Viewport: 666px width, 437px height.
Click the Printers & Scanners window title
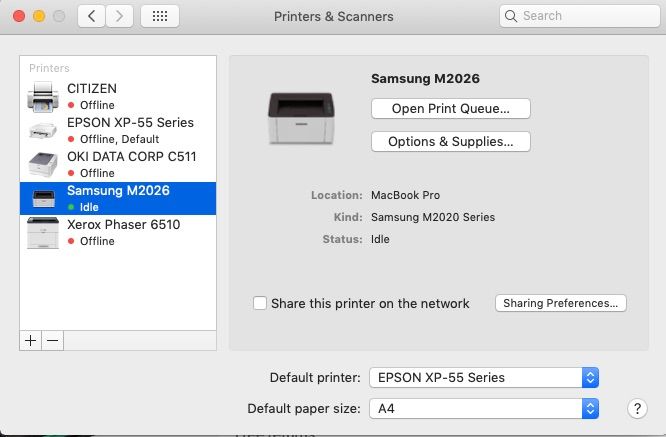[x=333, y=17]
